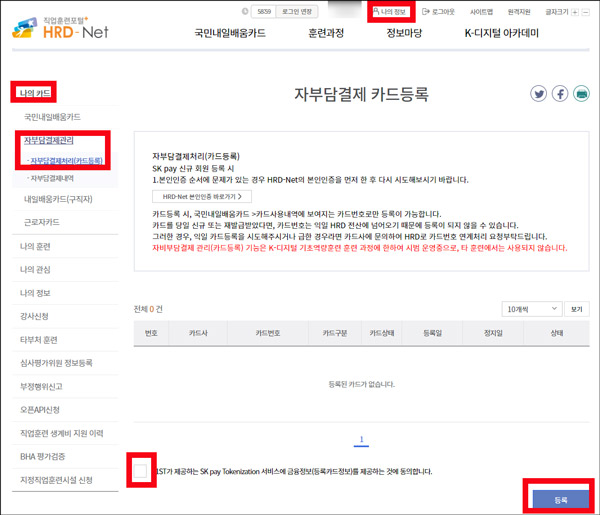The image size is (600, 515).
Task: Select 근로자카드 in sidebar
Action: click(x=42, y=222)
